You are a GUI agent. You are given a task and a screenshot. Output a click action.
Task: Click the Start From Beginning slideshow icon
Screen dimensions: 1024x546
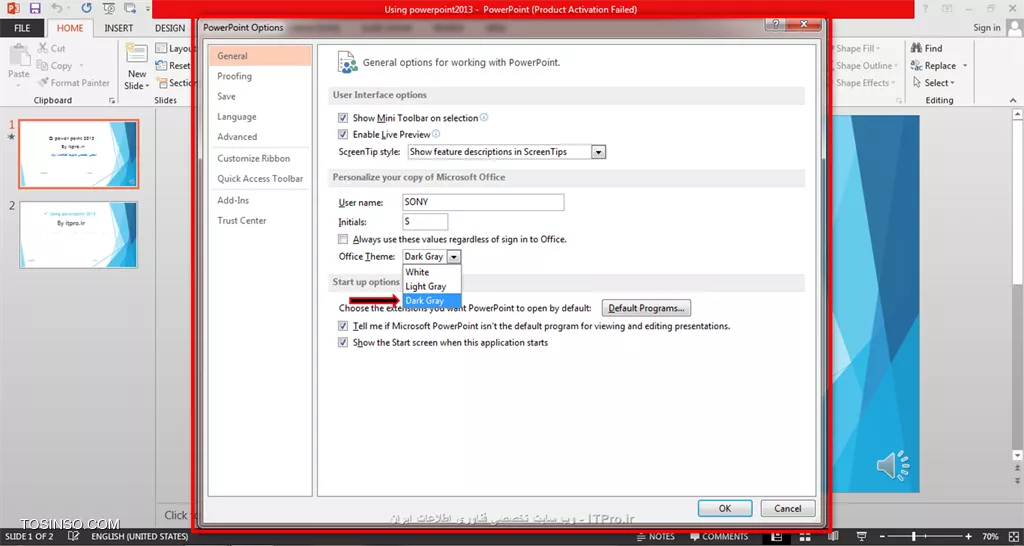pos(108,8)
